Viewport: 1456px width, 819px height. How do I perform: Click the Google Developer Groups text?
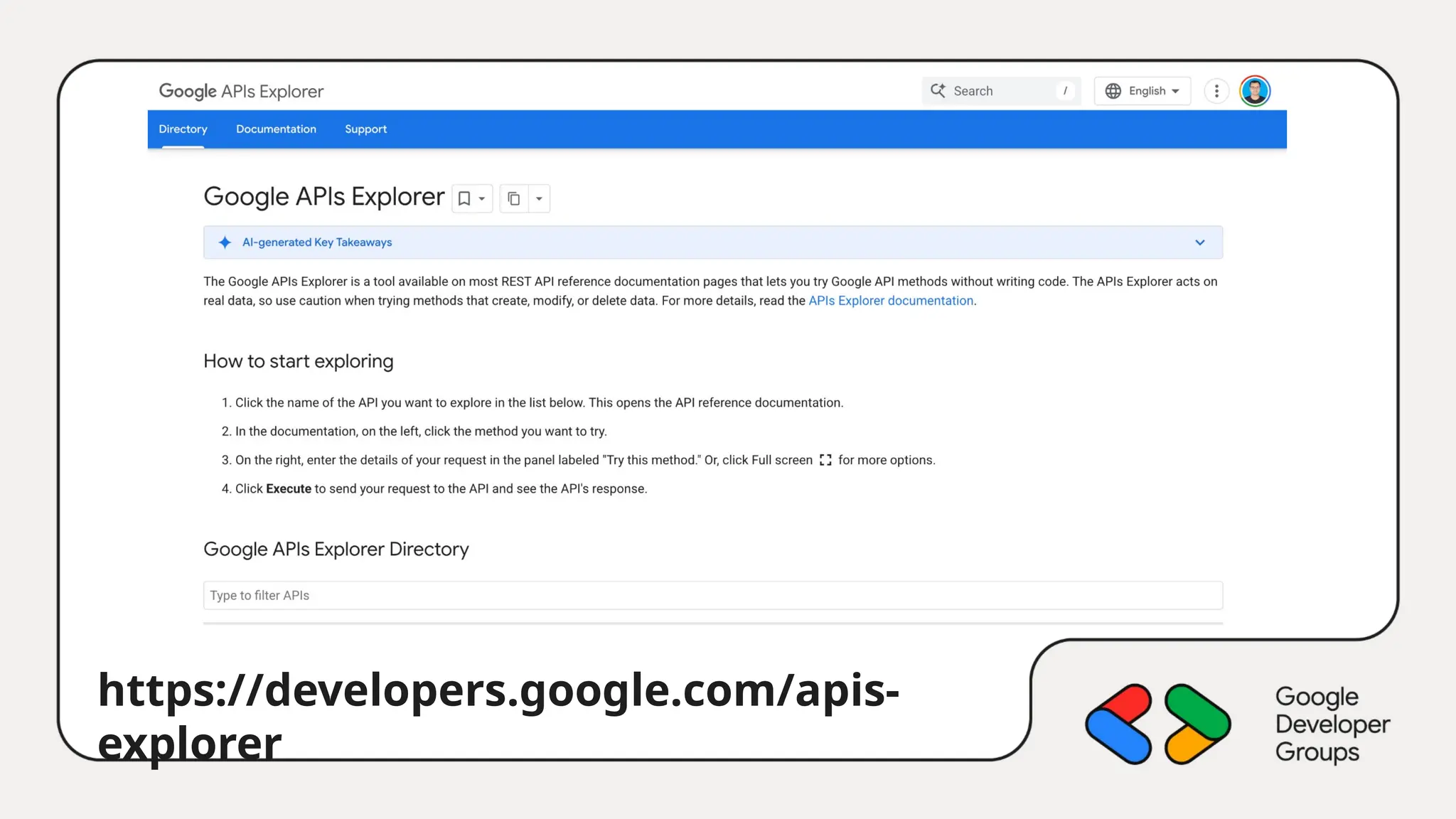(1332, 724)
